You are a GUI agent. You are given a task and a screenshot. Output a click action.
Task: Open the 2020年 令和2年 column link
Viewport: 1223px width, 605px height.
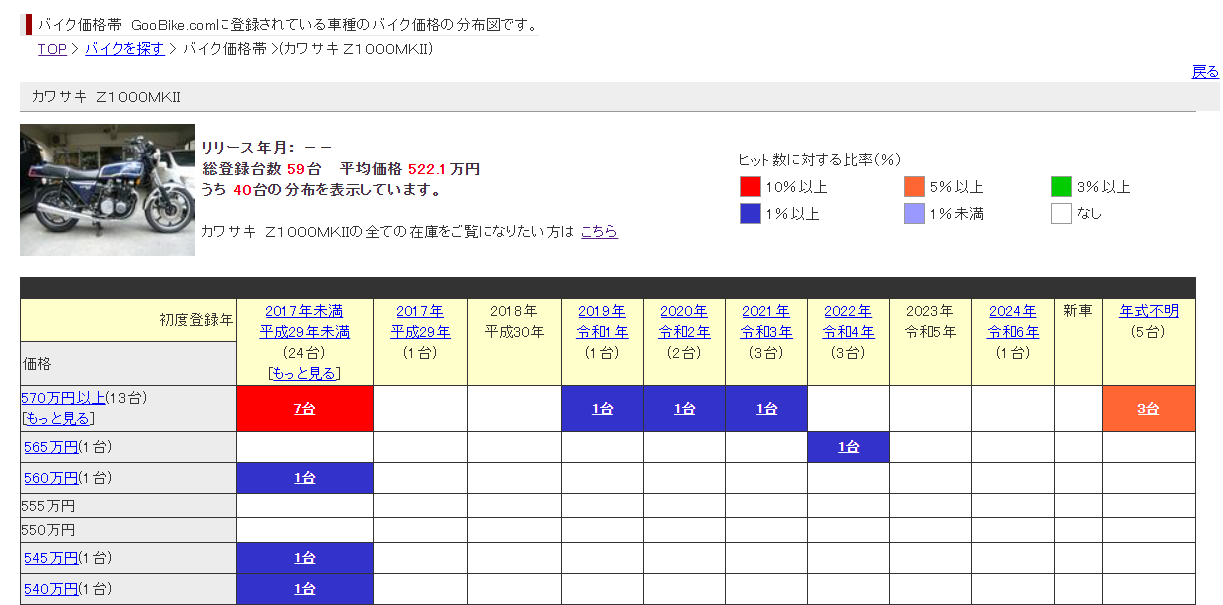click(x=684, y=321)
